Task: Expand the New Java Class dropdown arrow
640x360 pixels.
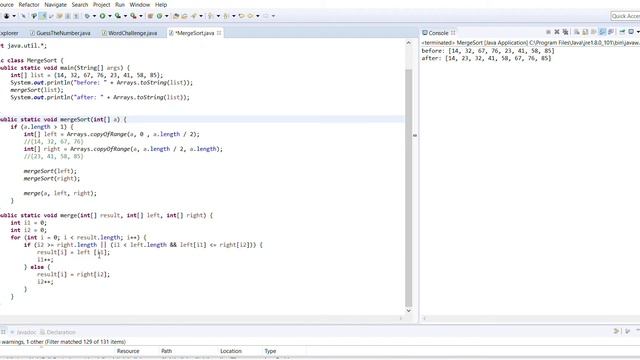Action: [x=167, y=16]
